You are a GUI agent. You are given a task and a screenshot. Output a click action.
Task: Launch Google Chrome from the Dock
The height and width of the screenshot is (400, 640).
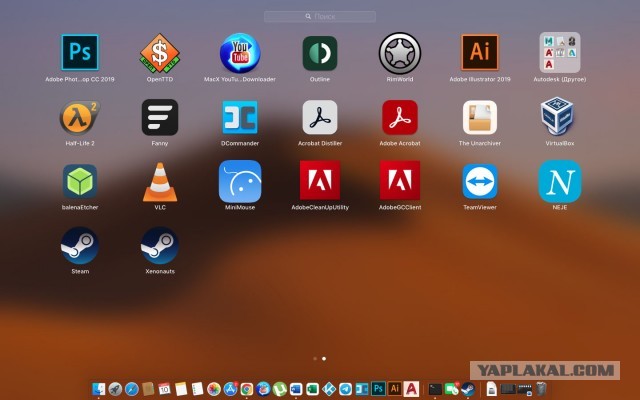247,389
